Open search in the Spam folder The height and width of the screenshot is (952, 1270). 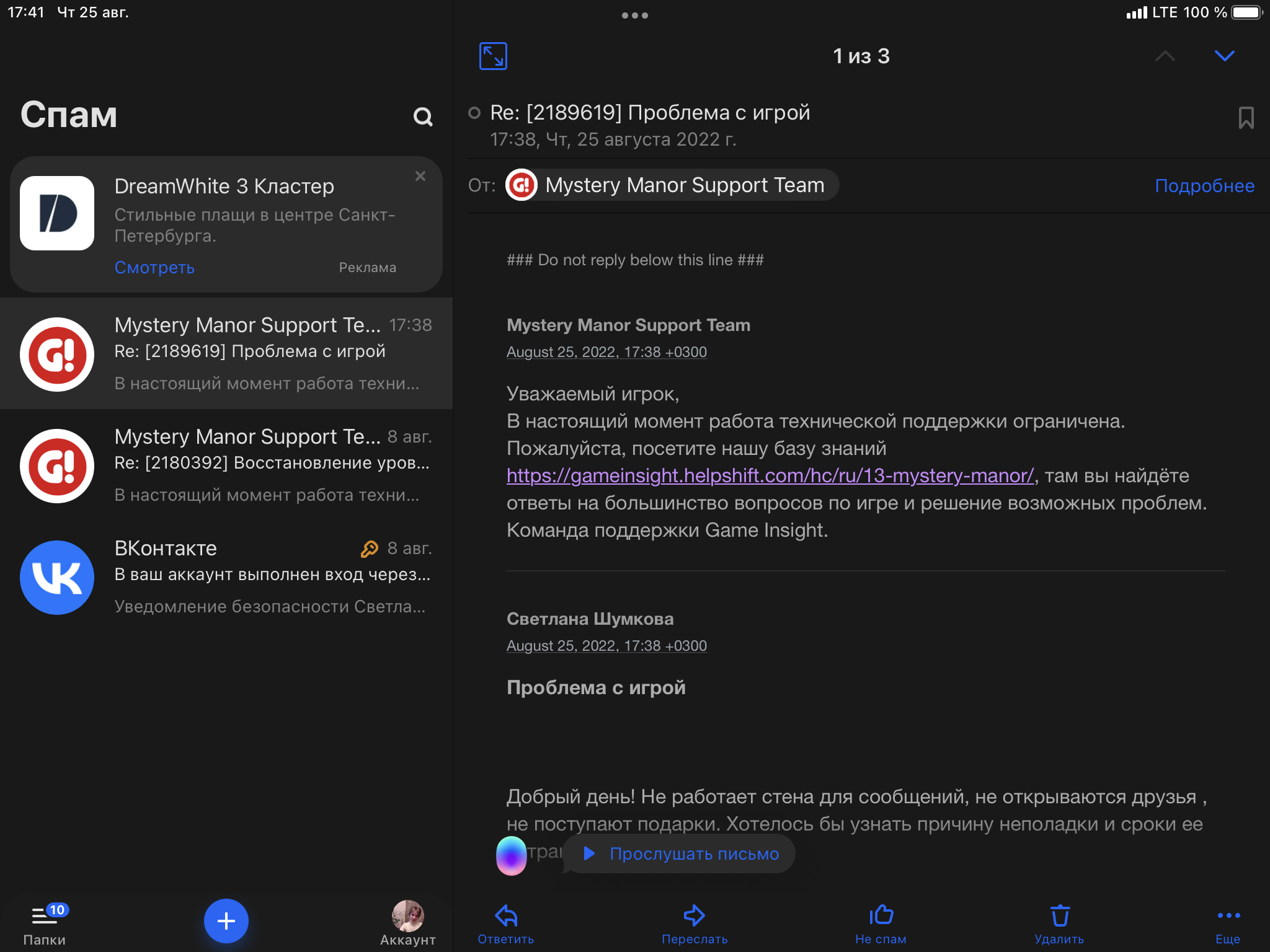423,117
